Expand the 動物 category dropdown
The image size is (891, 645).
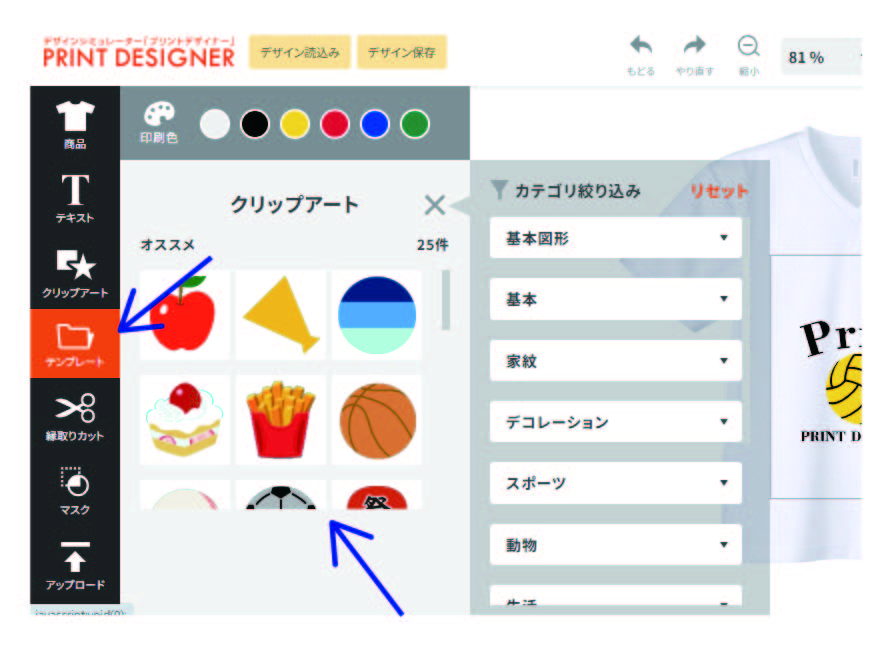[x=615, y=545]
